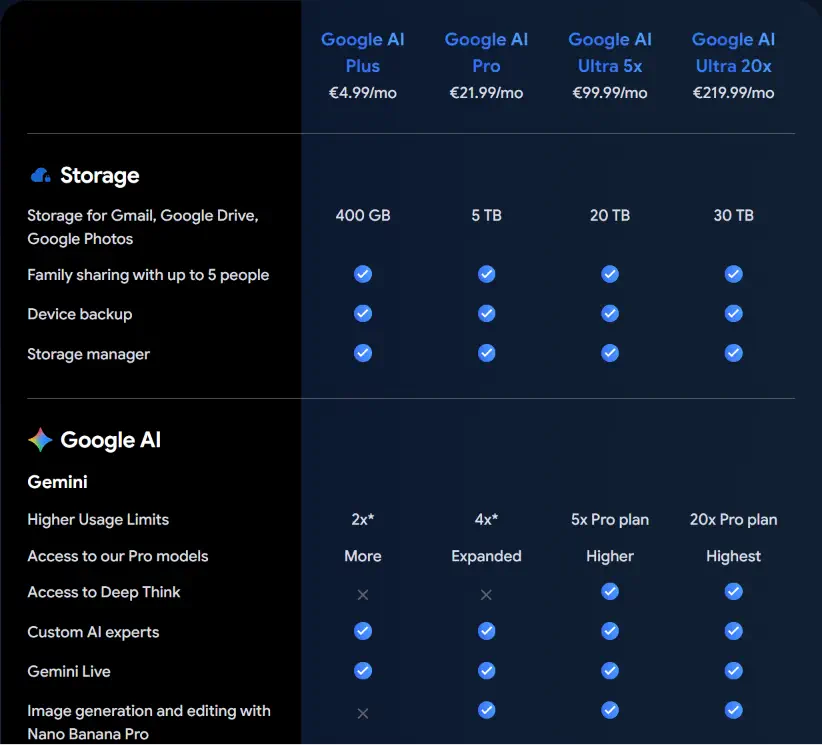822x745 pixels.
Task: Click Deep Think X mark for Plus plan
Action: 363,595
